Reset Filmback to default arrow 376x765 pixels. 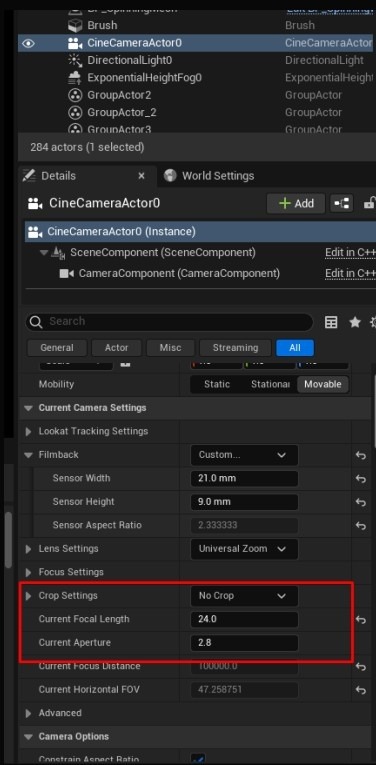(x=361, y=455)
